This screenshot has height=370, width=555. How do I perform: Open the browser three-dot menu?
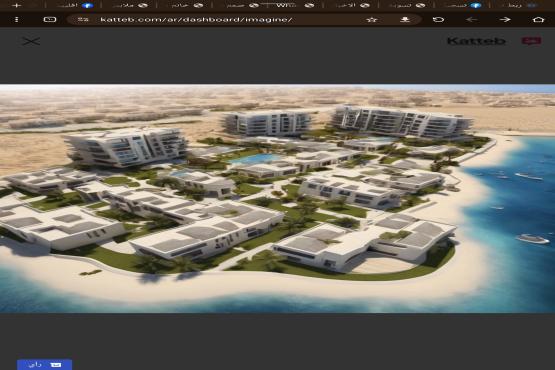(x=17, y=19)
